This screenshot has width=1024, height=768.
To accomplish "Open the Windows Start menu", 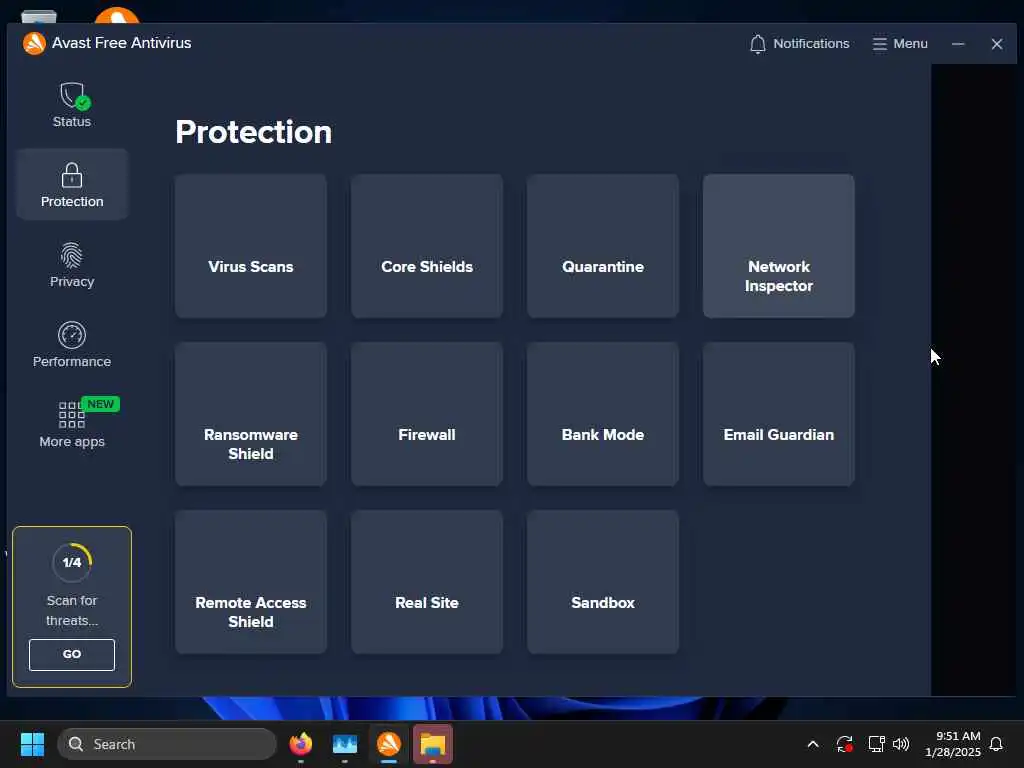I will (x=32, y=744).
